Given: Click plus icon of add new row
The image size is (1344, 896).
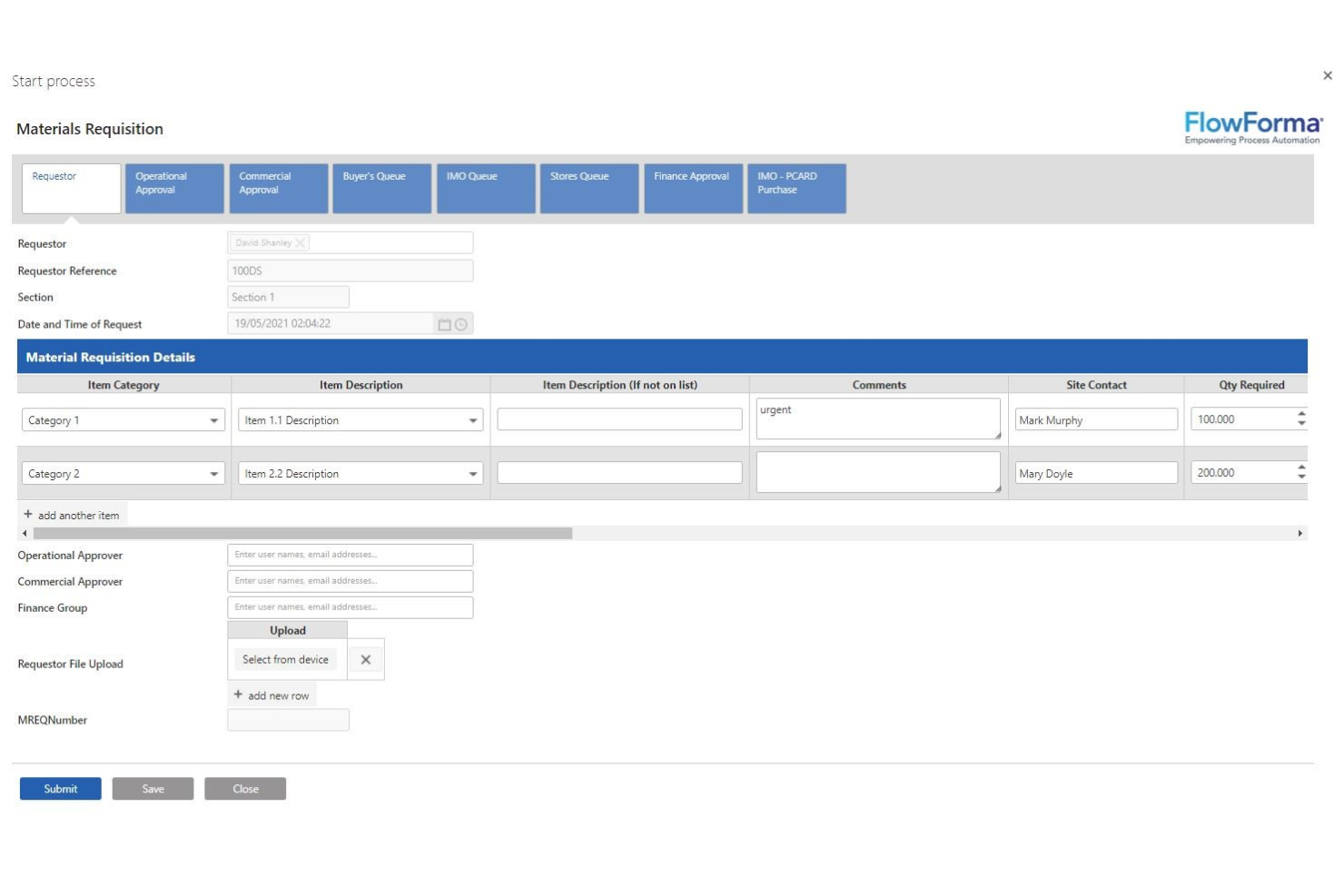Looking at the screenshot, I should (x=238, y=695).
